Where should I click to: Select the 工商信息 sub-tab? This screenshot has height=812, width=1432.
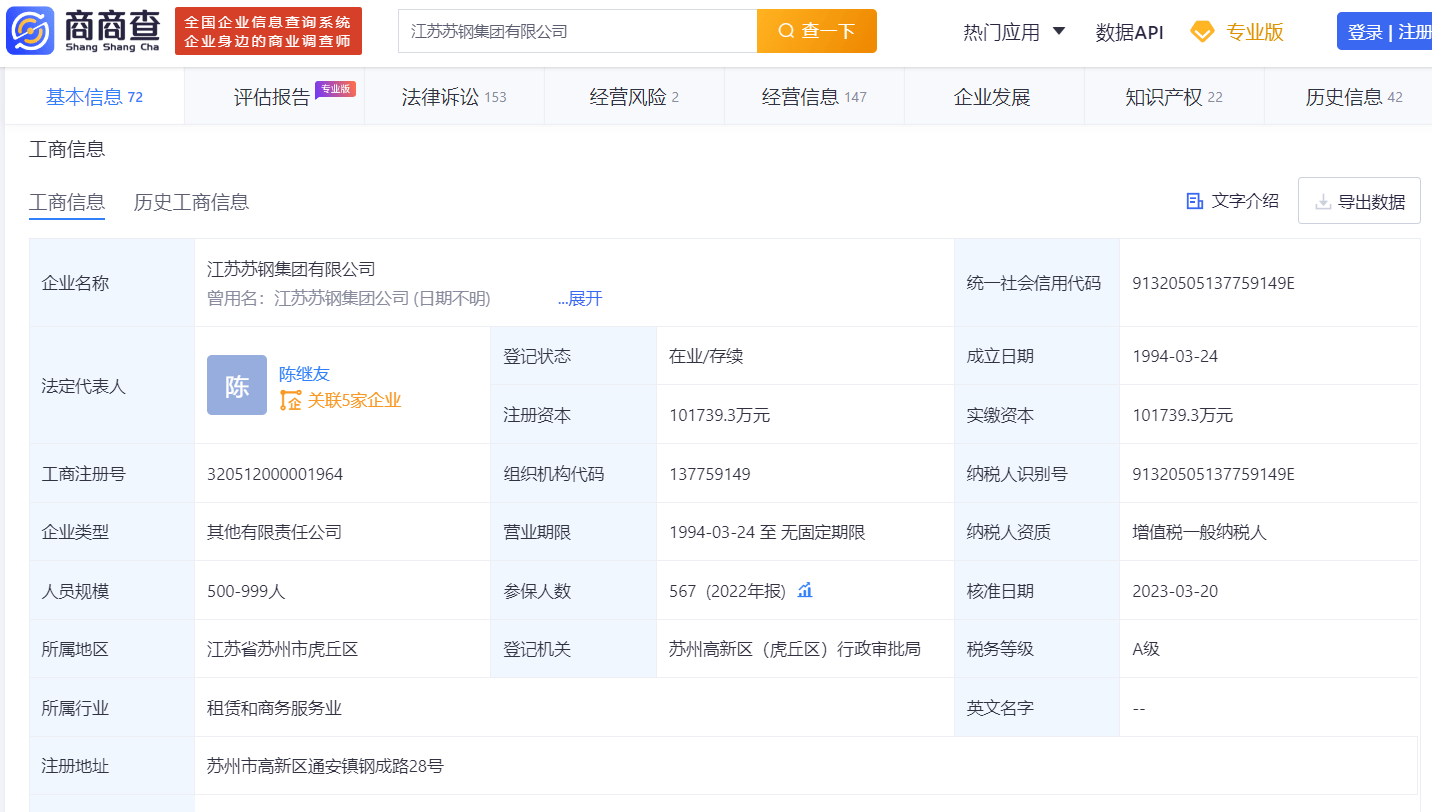[67, 202]
